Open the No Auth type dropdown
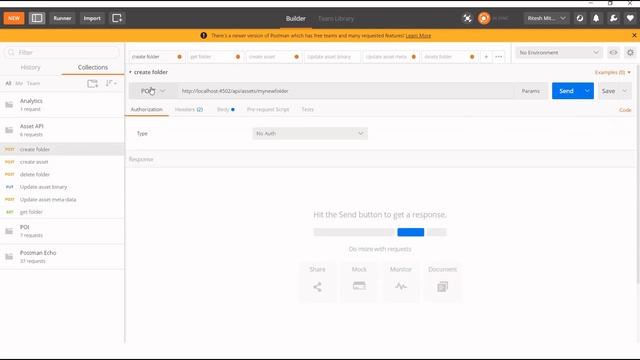 [x=310, y=133]
